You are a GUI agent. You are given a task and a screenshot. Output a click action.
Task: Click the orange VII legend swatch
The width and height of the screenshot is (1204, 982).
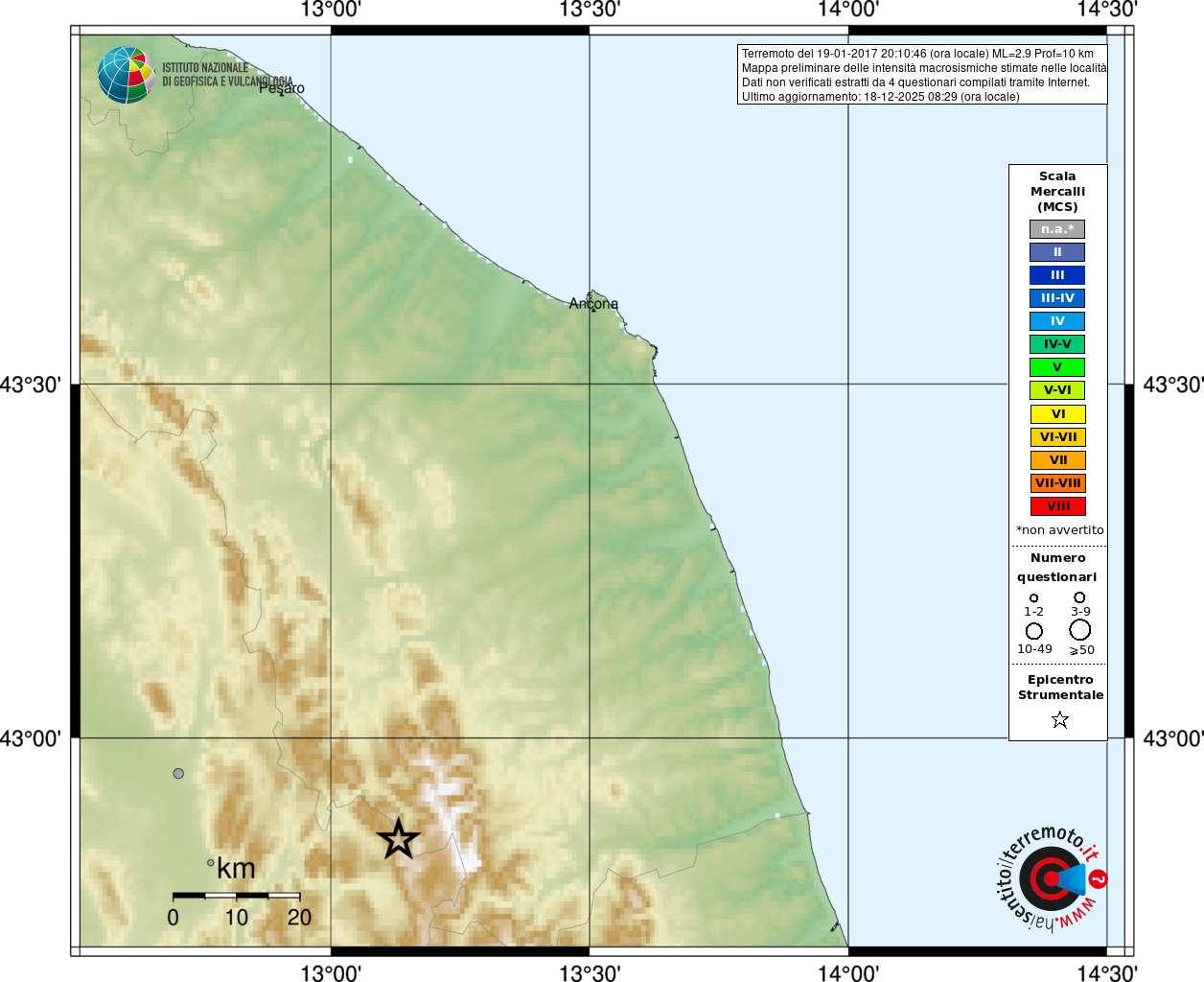point(1058,460)
